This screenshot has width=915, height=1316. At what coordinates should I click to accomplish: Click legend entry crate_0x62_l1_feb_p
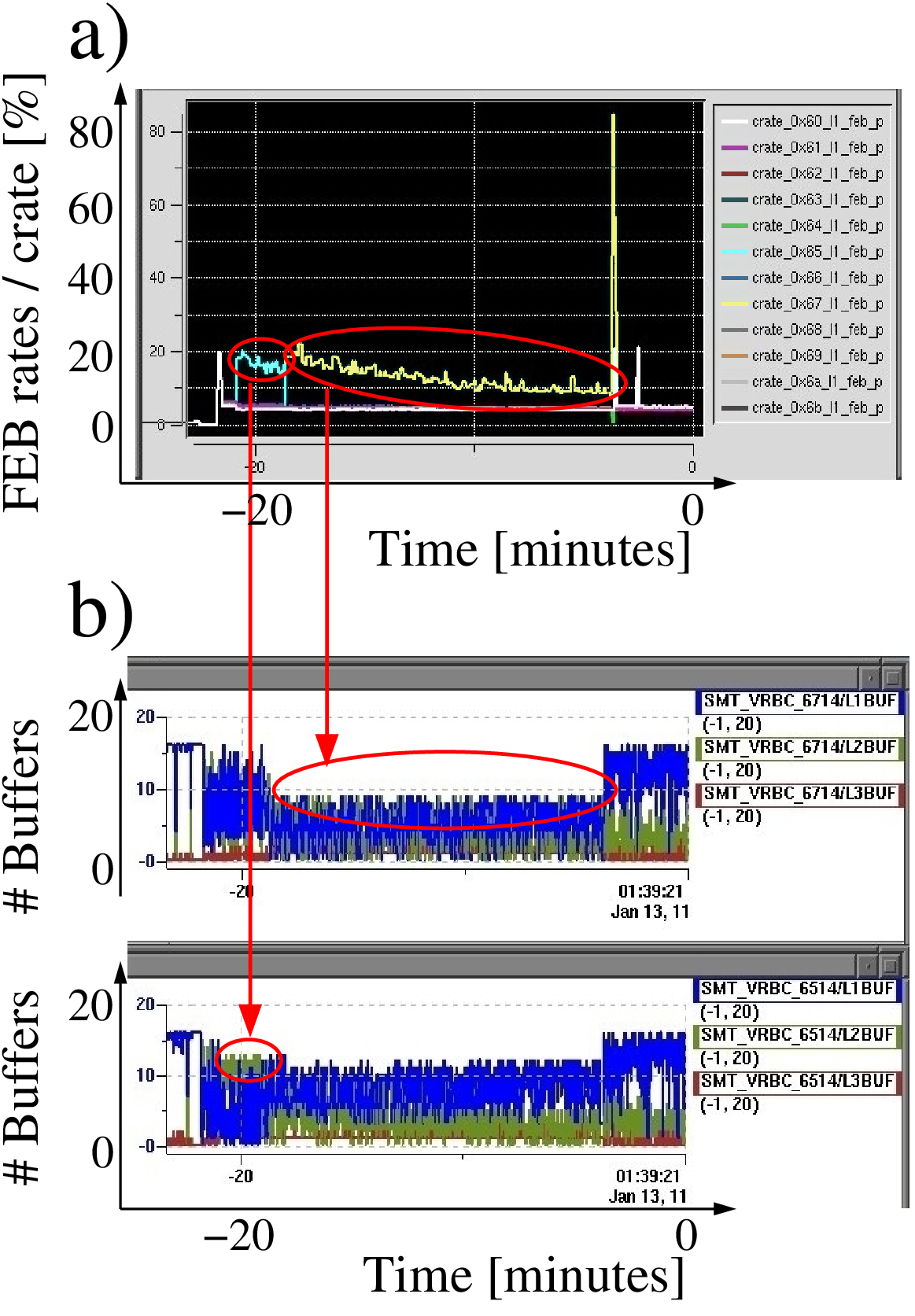tap(802, 173)
